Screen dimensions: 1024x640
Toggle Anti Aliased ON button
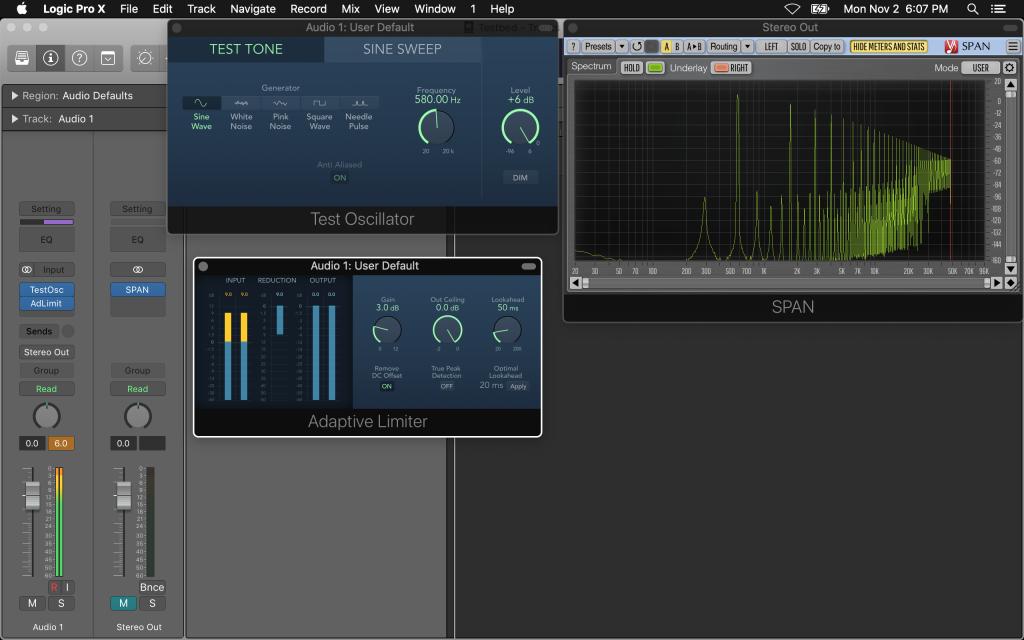(340, 178)
